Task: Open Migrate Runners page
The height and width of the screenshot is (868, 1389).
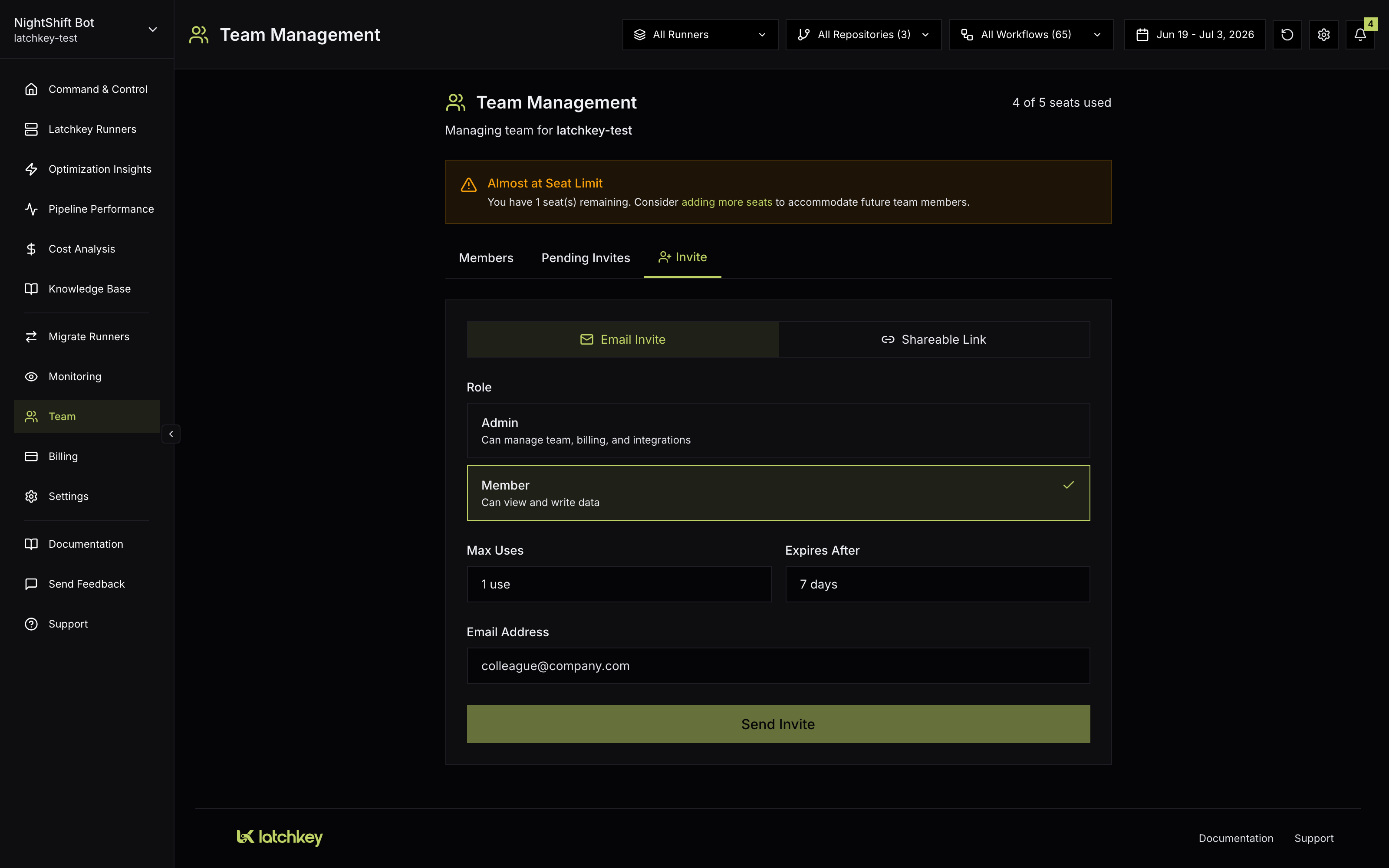Action: tap(87, 336)
